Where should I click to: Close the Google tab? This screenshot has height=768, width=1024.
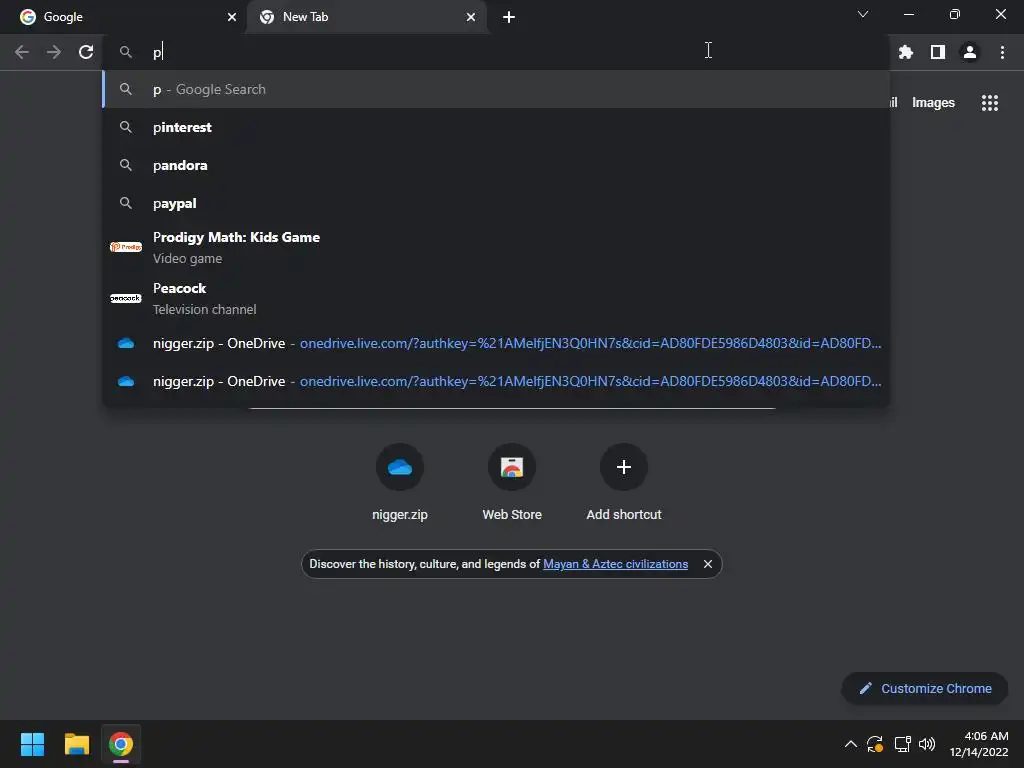[x=232, y=17]
